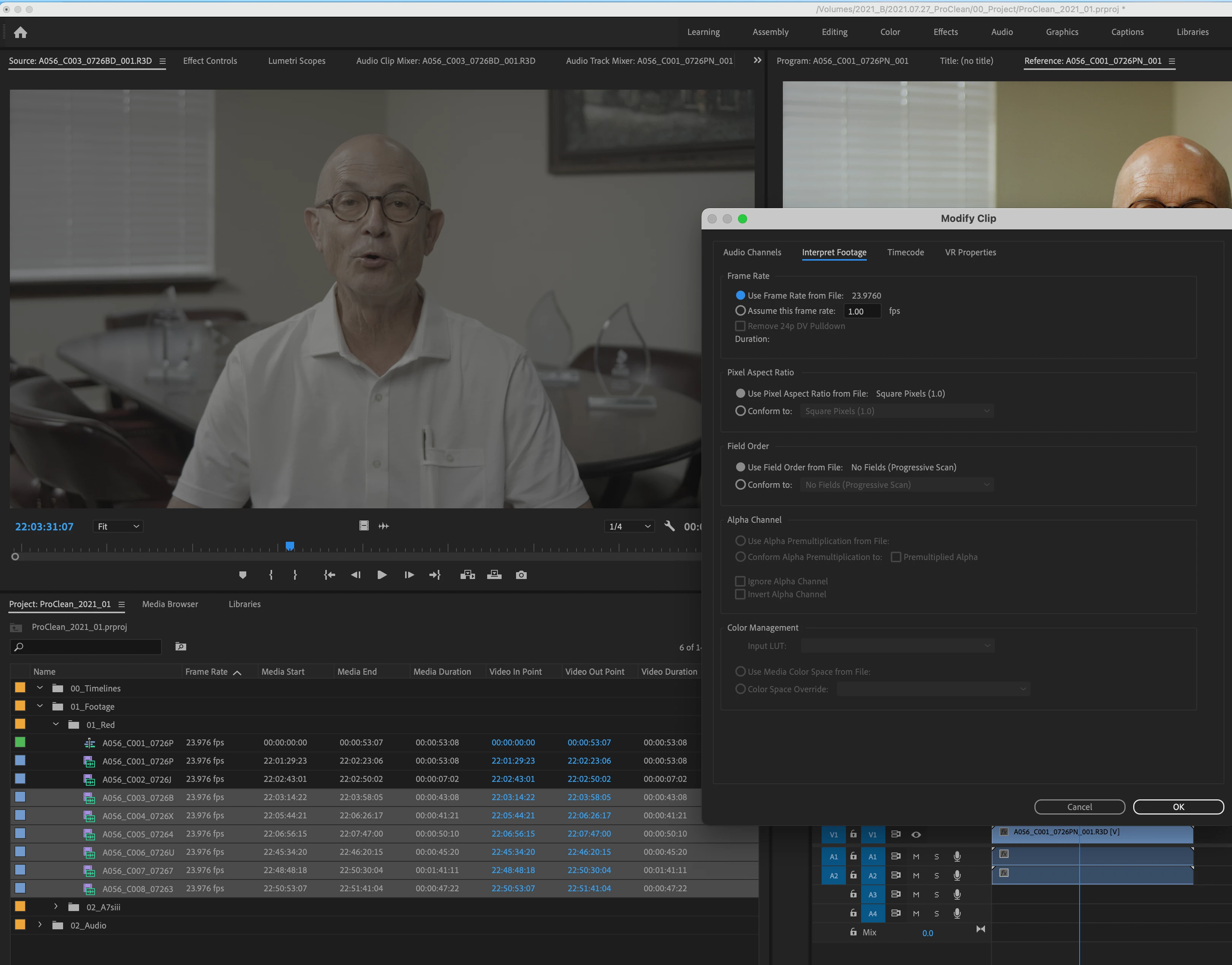This screenshot has height=965, width=1232.
Task: Click the Home icon
Action: click(x=21, y=32)
